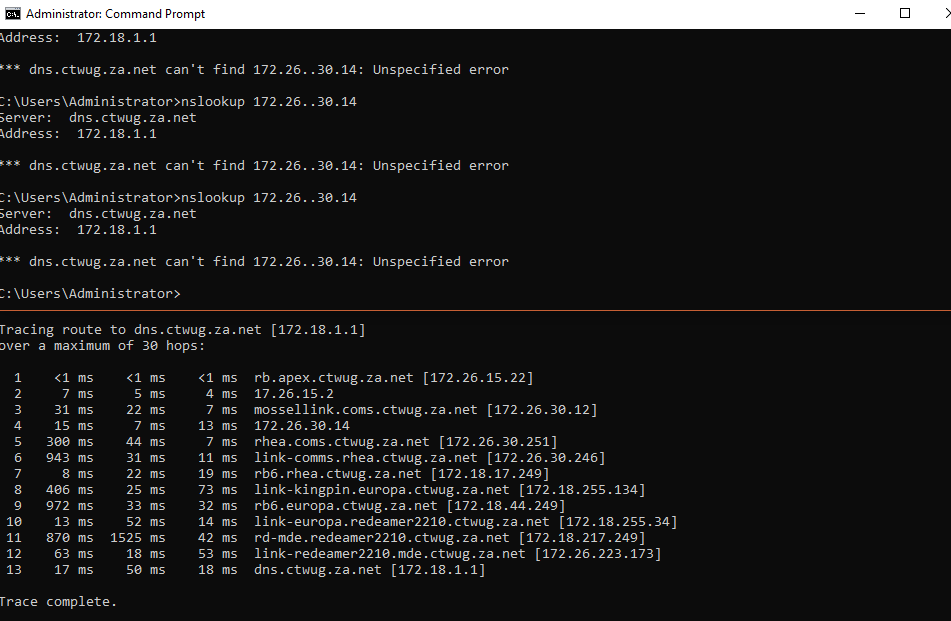Screen dimensions: 951x621
Task: Click rhea.coms.ctwug.za.net in hop 5
Action: pos(341,441)
